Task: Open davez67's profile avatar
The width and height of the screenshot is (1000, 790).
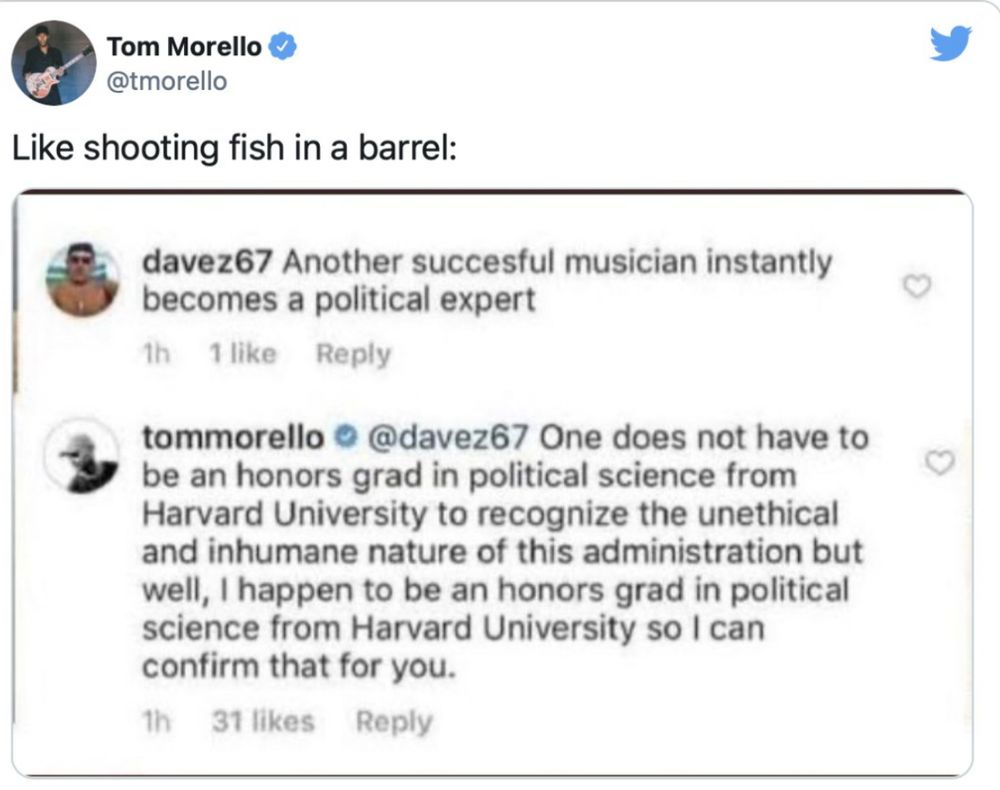Action: (x=82, y=279)
